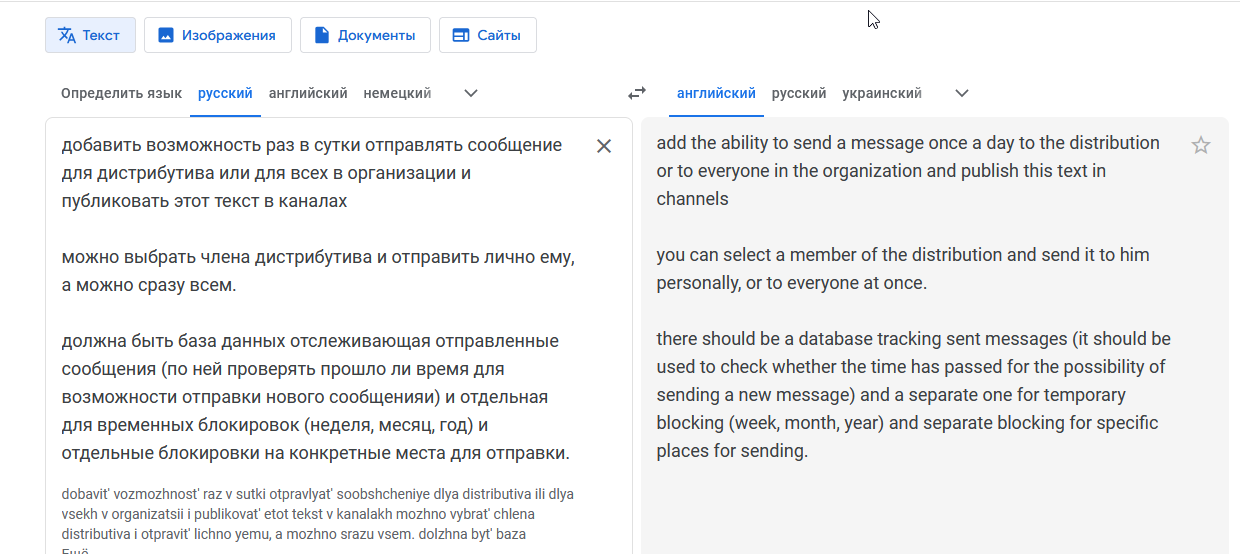Save translation with the star icon
1240x554 pixels.
click(1201, 146)
